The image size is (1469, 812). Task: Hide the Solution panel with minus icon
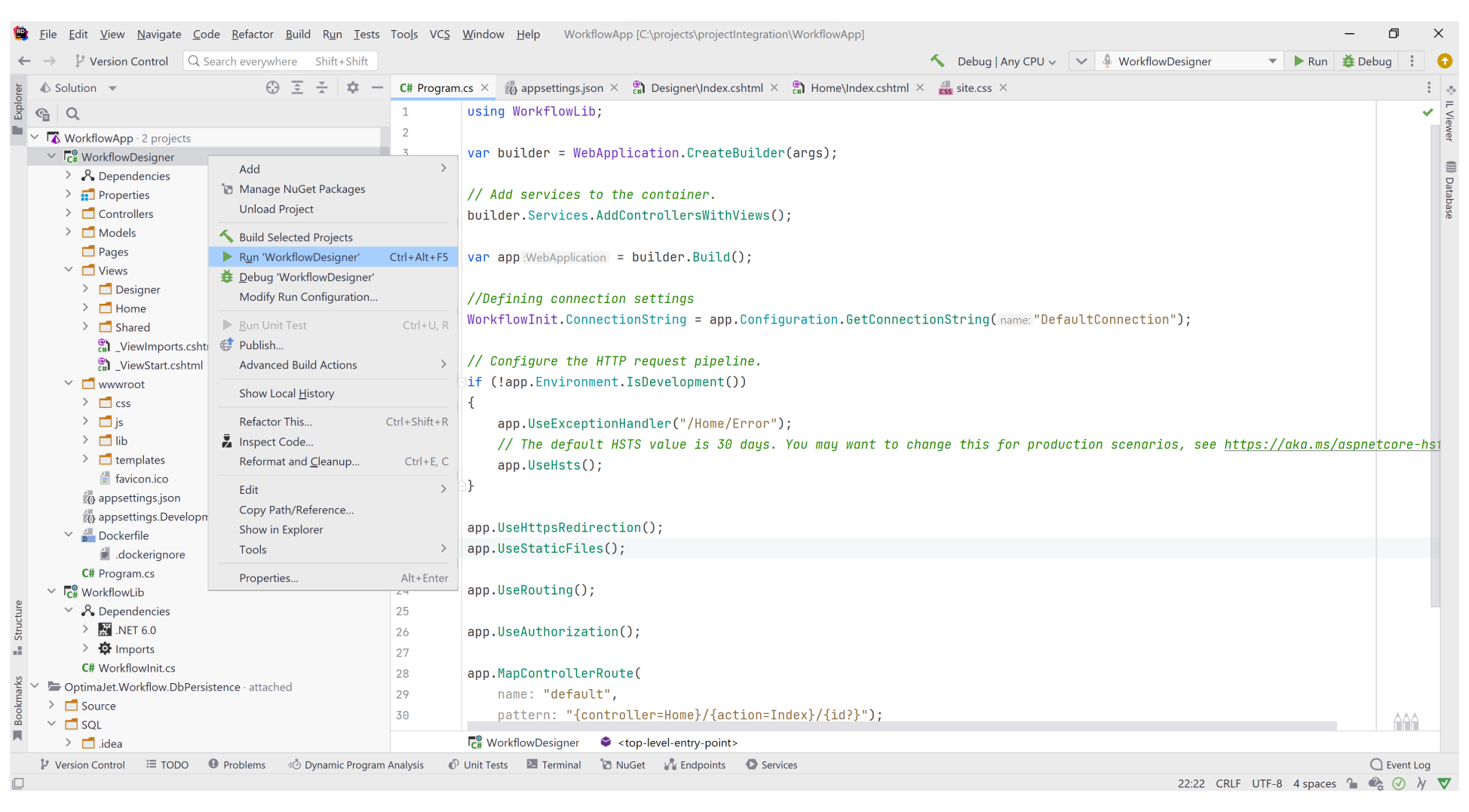point(377,87)
